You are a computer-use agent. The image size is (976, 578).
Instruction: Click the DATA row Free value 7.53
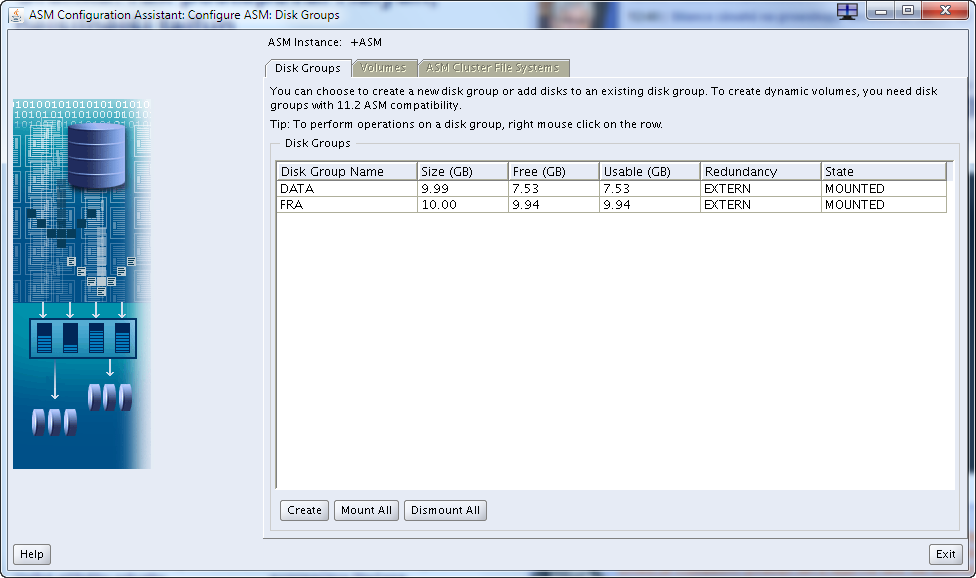(554, 189)
